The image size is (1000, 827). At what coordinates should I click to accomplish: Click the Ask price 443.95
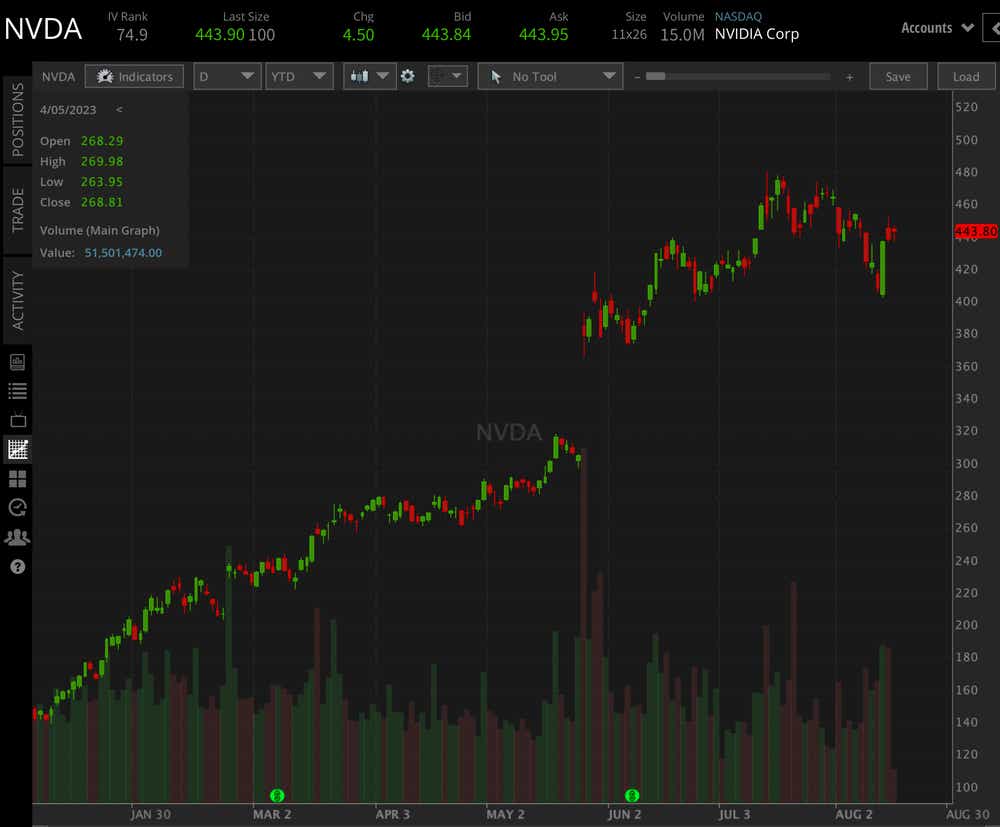(543, 34)
